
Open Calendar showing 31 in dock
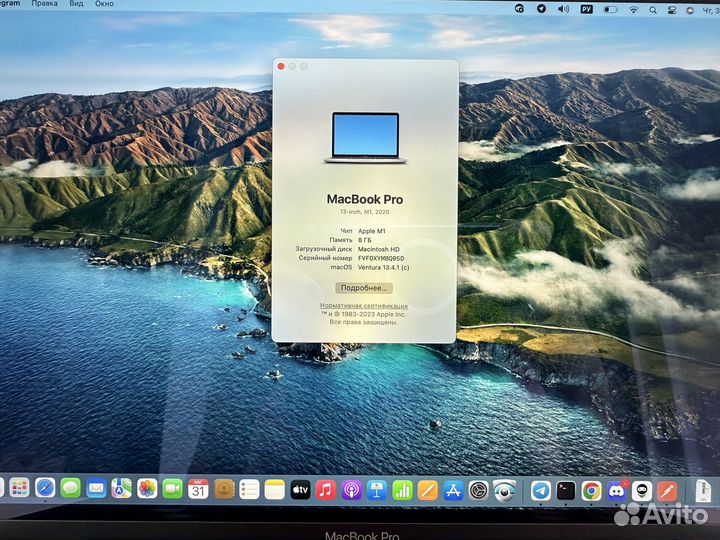(198, 489)
